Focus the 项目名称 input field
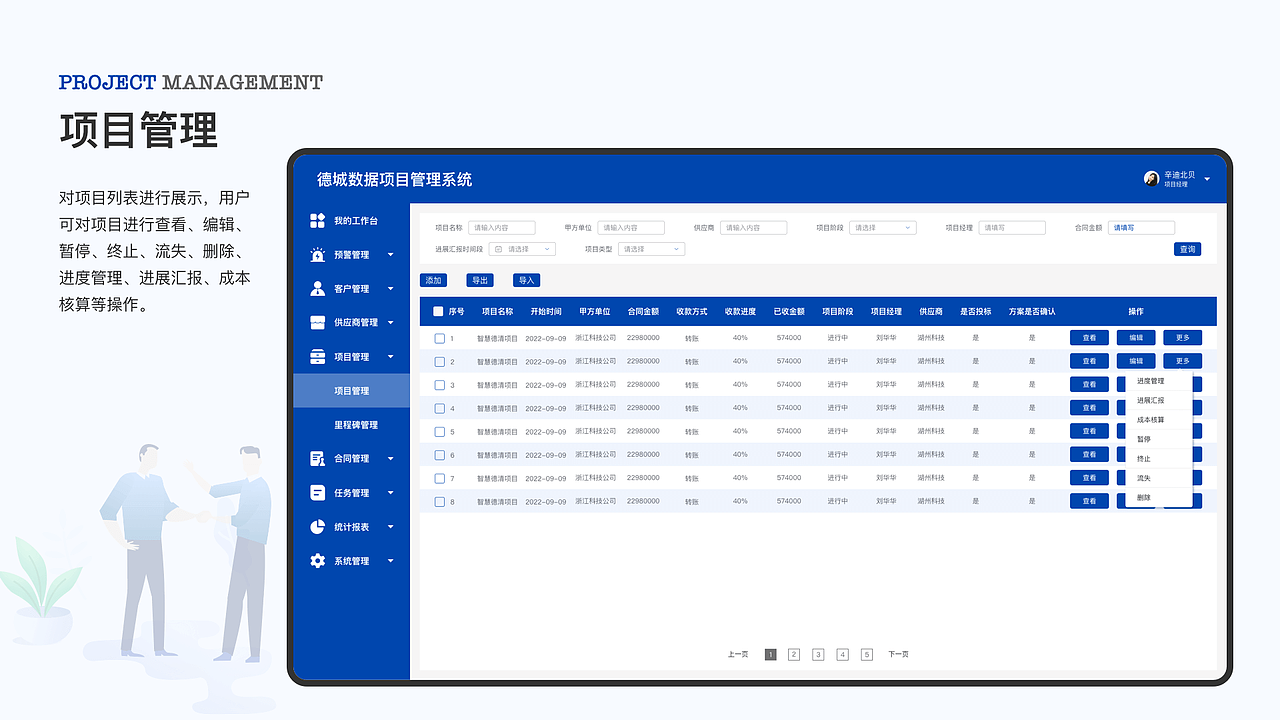The height and width of the screenshot is (720, 1280). point(502,228)
